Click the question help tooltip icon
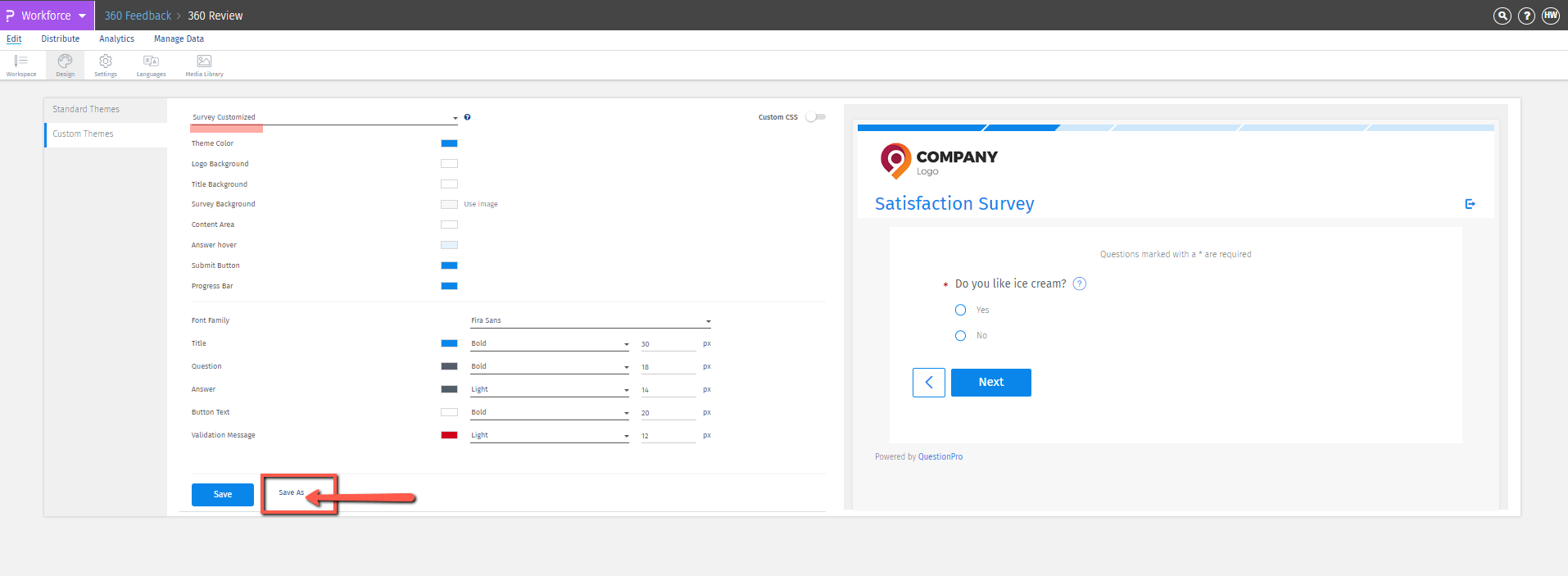Viewport: 1568px width, 576px height. (x=1080, y=283)
